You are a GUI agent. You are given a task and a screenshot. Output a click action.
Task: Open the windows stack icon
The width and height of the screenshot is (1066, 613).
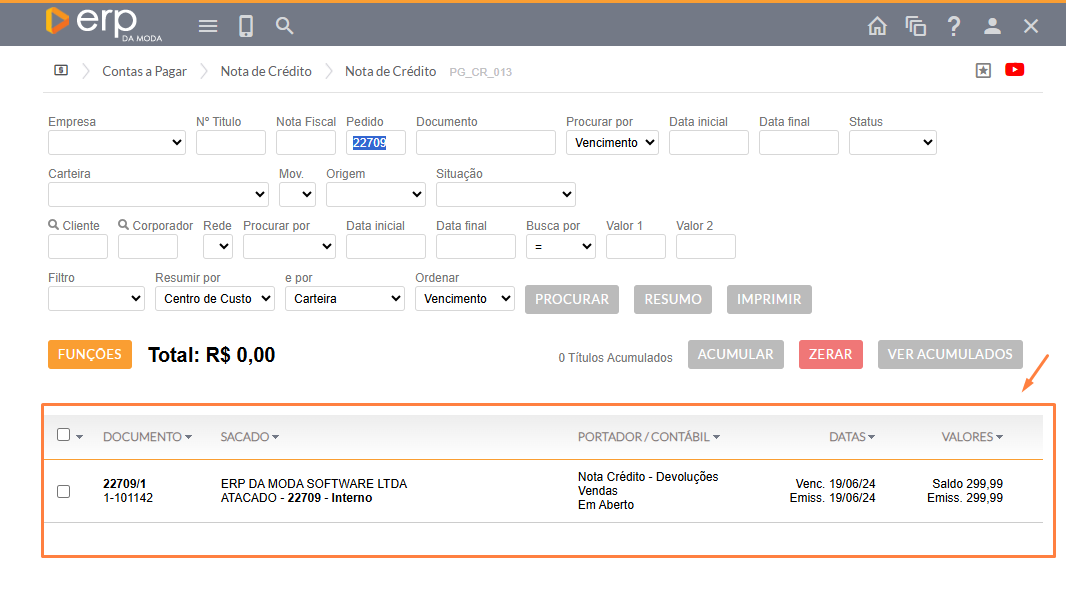tap(915, 26)
